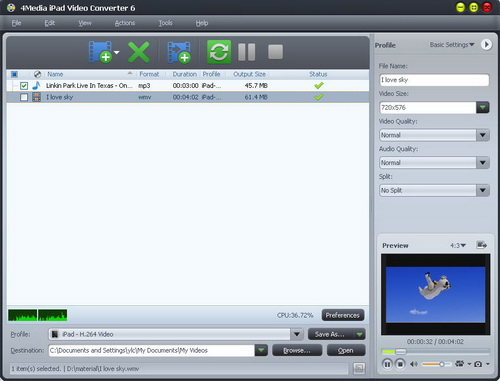Expand the Destination path dropdown
The height and width of the screenshot is (381, 500).
(x=261, y=350)
